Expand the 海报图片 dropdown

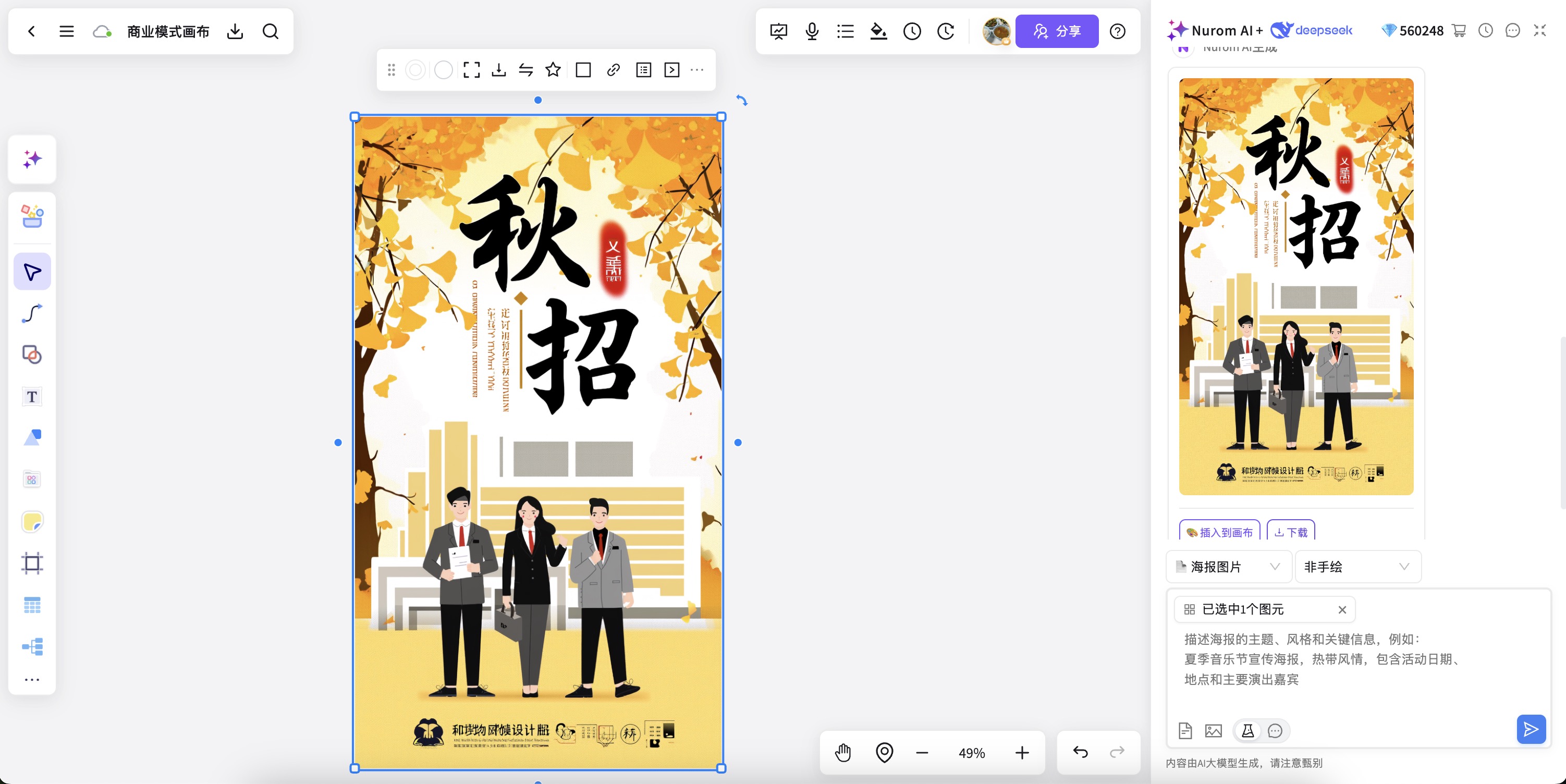1229,567
